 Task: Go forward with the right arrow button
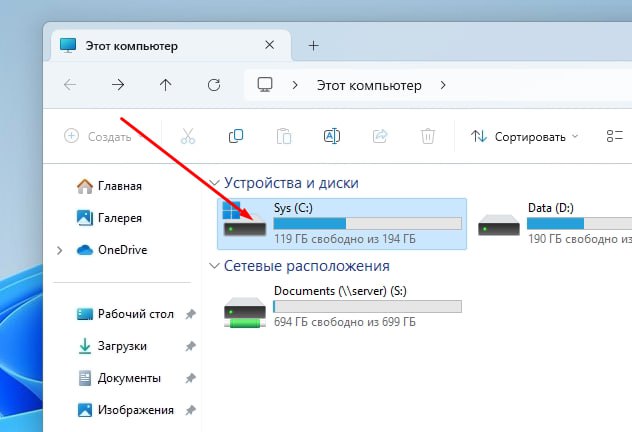click(x=118, y=85)
